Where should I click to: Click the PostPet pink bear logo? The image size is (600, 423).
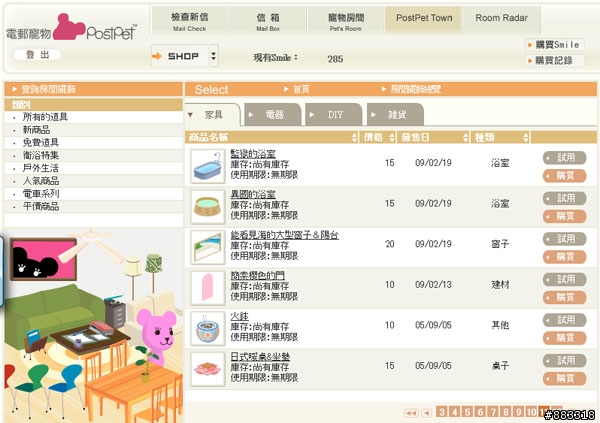click(x=69, y=27)
